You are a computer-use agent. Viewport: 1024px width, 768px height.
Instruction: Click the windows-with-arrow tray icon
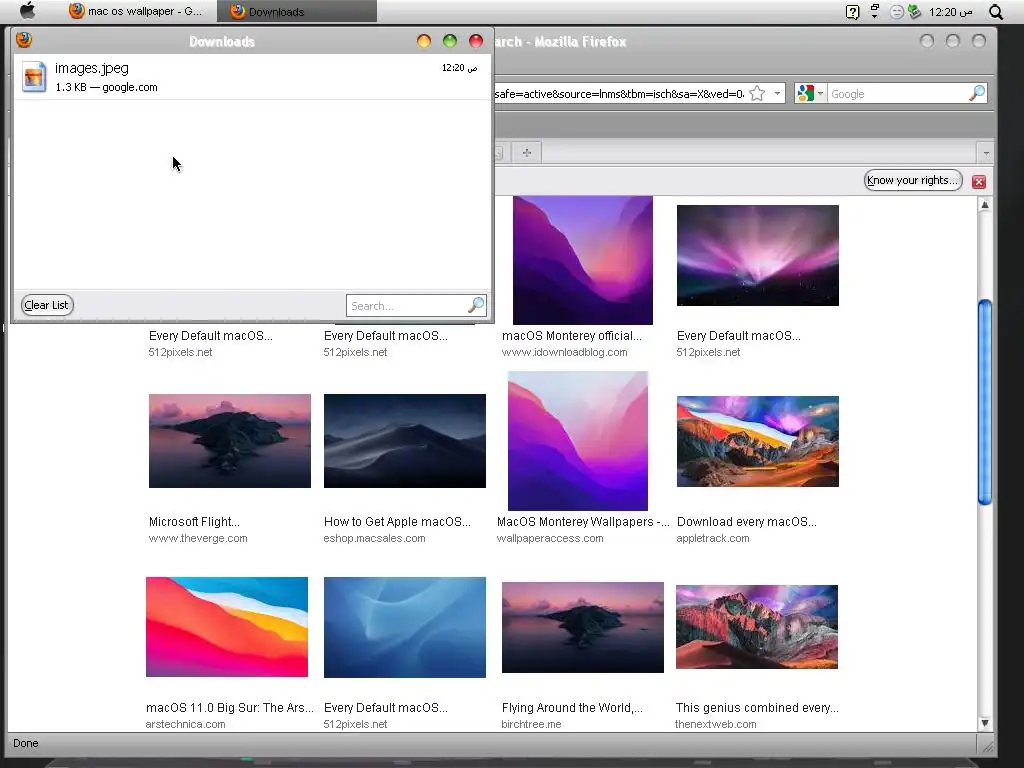874,11
